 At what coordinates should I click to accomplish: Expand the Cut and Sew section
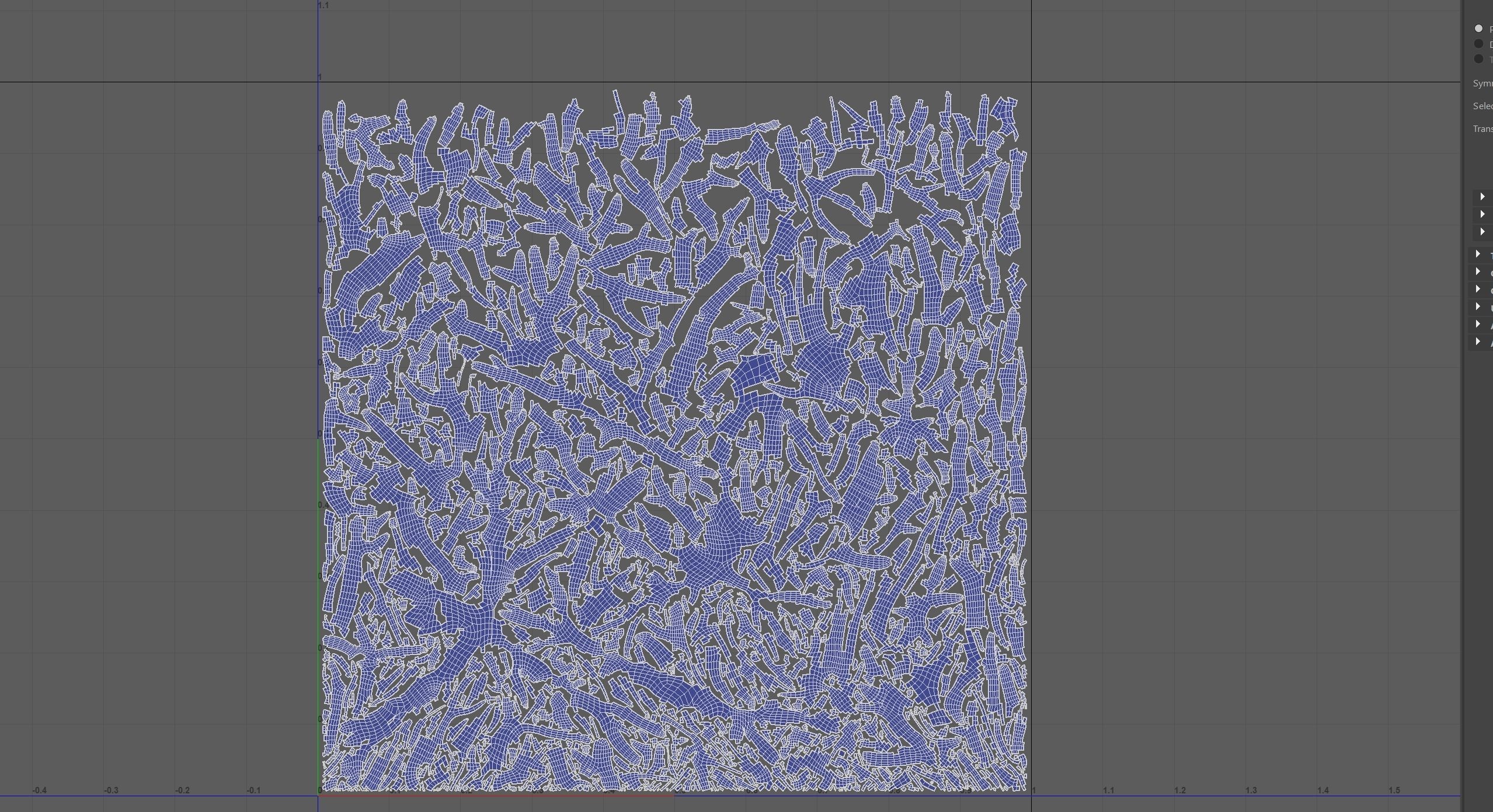point(1478,289)
